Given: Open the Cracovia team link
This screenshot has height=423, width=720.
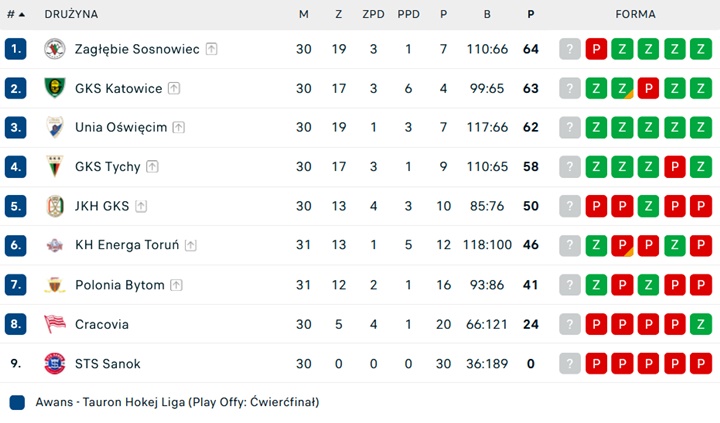Looking at the screenshot, I should point(101,324).
